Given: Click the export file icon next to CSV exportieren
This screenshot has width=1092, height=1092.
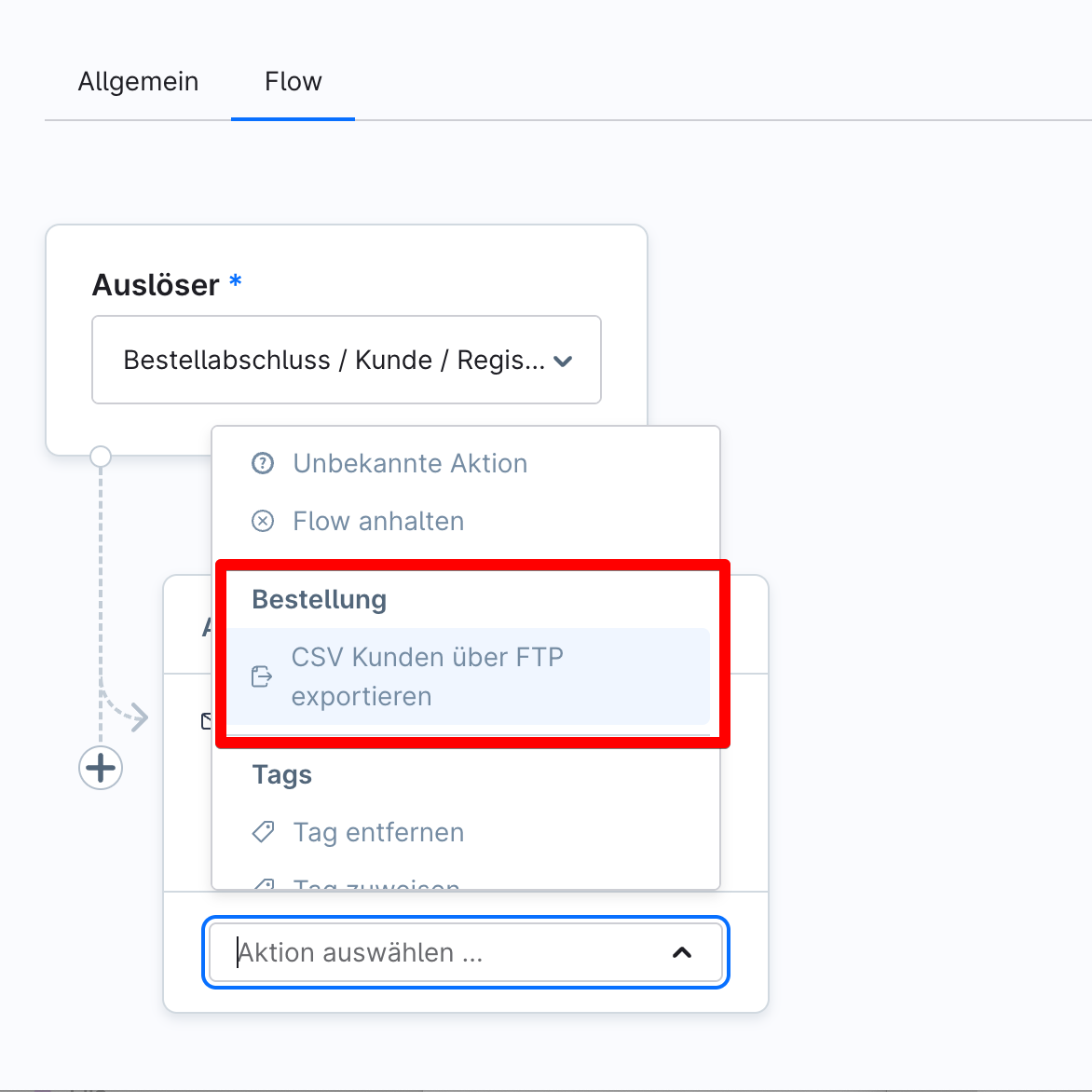Looking at the screenshot, I should click(x=263, y=676).
